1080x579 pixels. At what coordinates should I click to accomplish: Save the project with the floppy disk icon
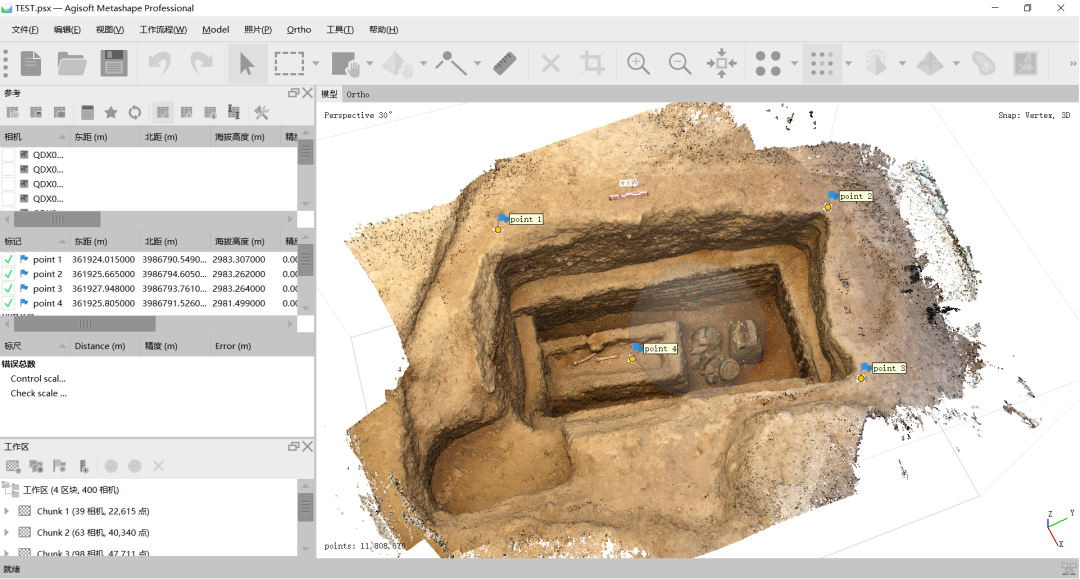point(114,63)
